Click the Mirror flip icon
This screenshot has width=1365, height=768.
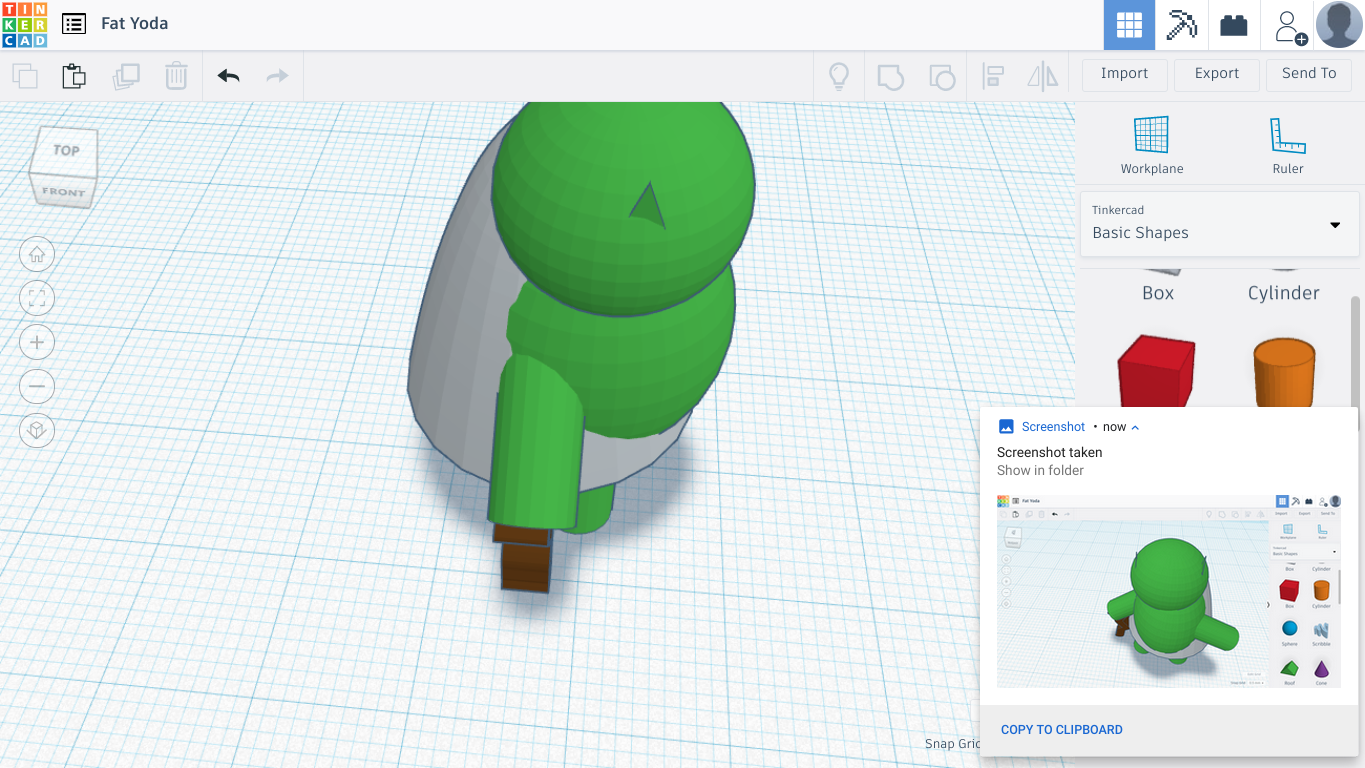(1043, 76)
